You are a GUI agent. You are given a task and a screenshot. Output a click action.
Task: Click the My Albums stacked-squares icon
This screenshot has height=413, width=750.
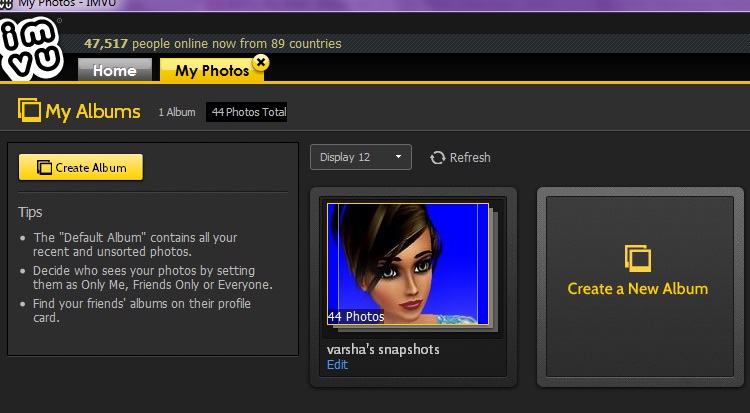(x=29, y=110)
